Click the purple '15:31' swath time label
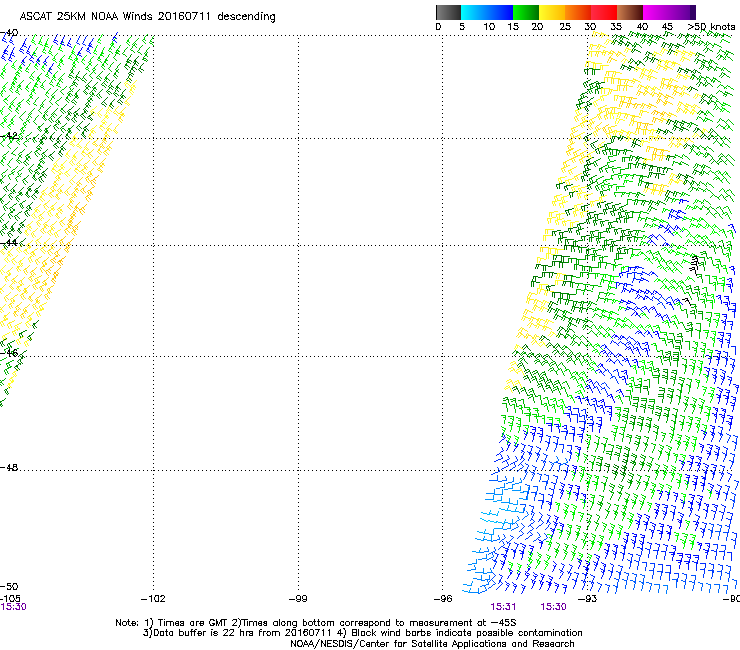740x650 pixels. pyautogui.click(x=503, y=607)
